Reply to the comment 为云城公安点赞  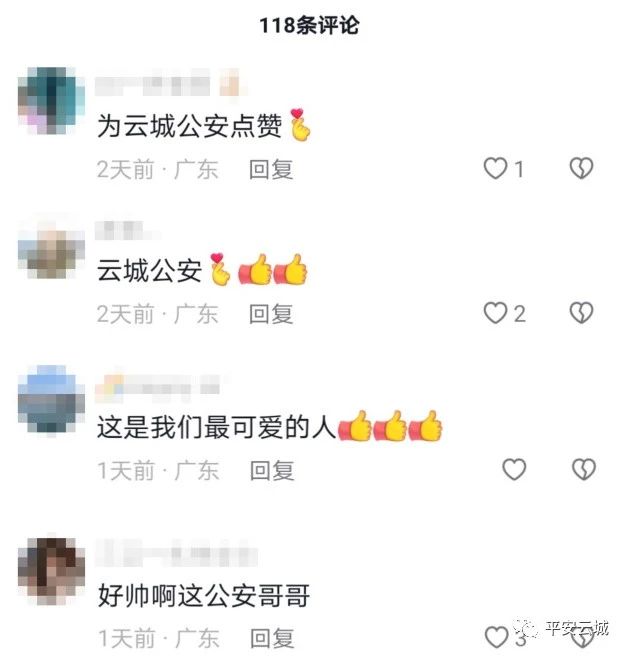pos(271,169)
